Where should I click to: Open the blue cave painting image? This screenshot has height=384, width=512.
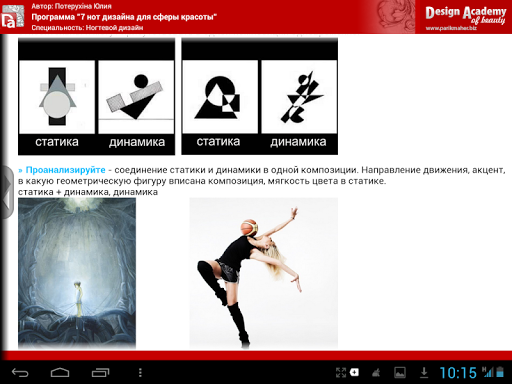click(77, 273)
